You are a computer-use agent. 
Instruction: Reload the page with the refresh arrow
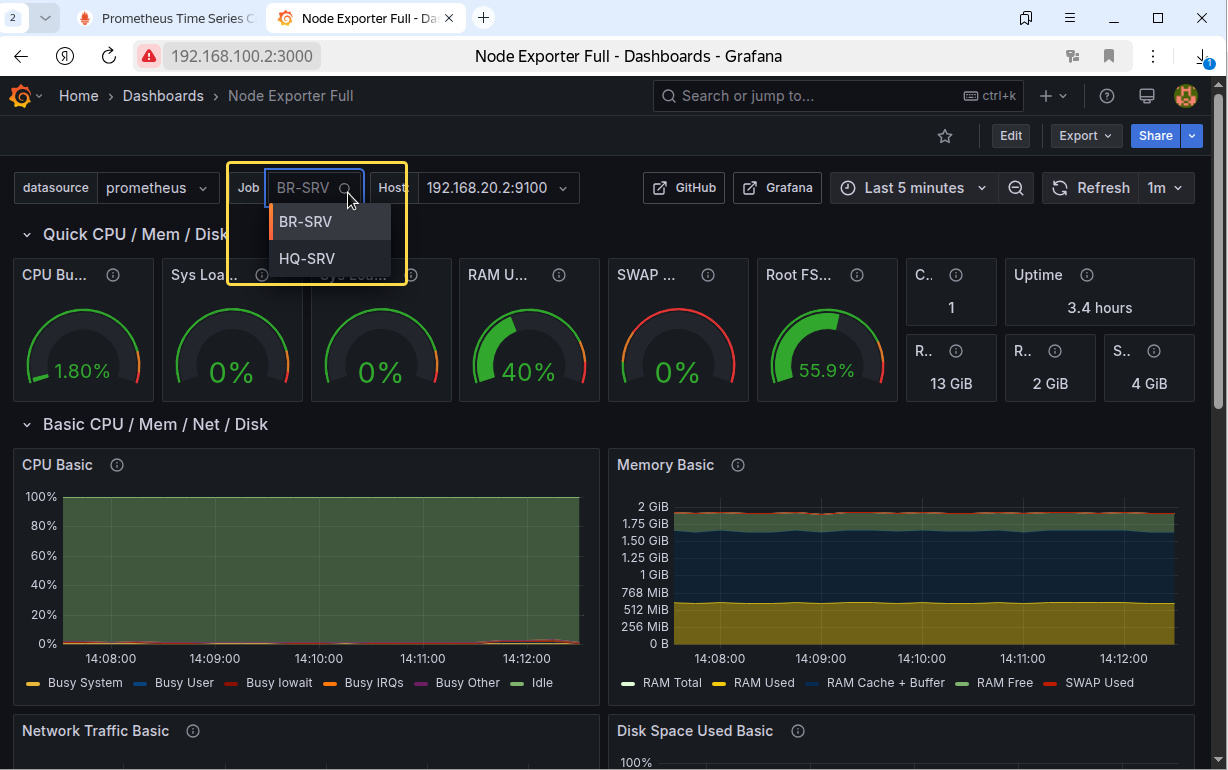point(109,56)
